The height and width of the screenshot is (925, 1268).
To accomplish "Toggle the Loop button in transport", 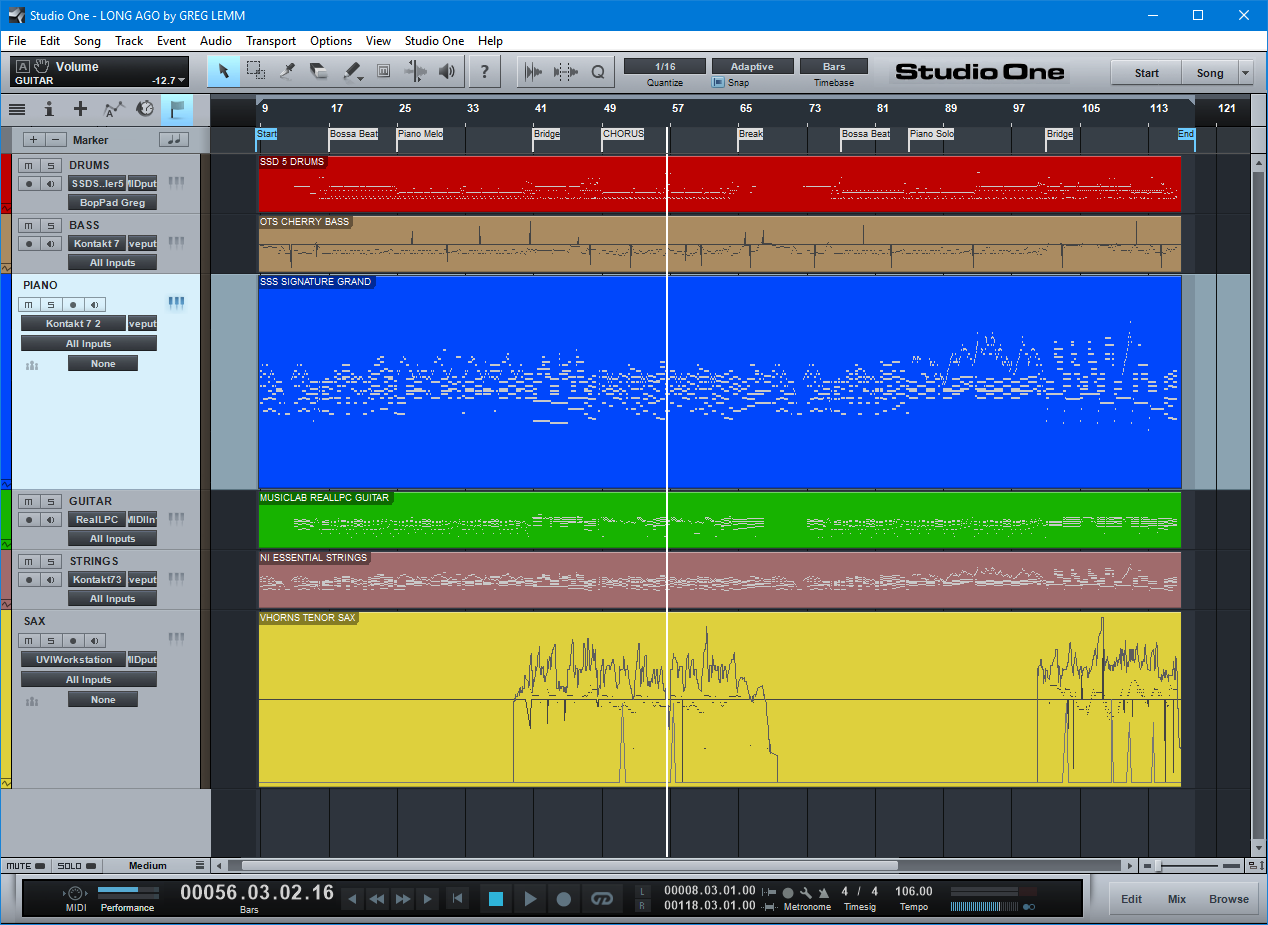I will coord(601,899).
